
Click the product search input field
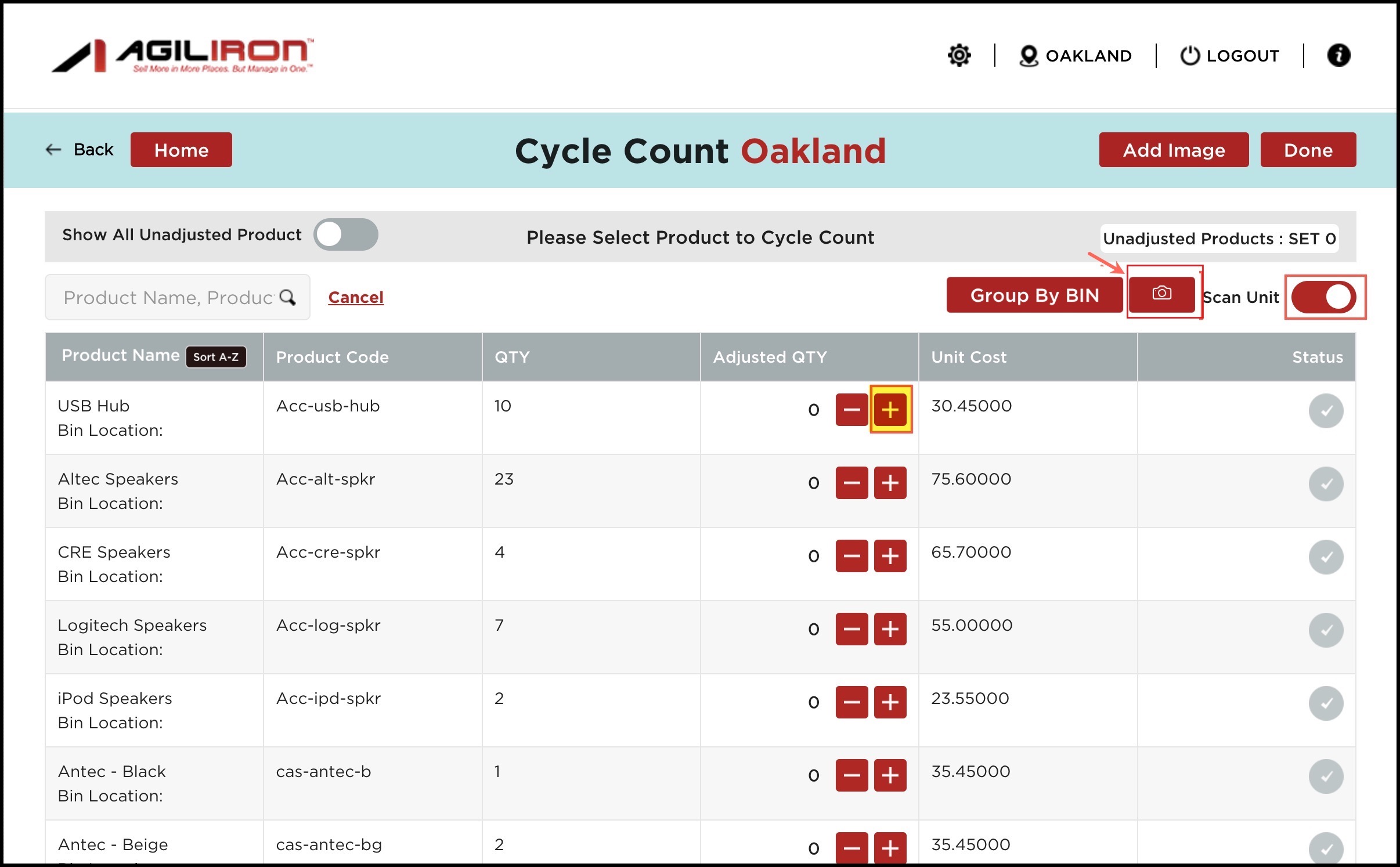click(167, 297)
